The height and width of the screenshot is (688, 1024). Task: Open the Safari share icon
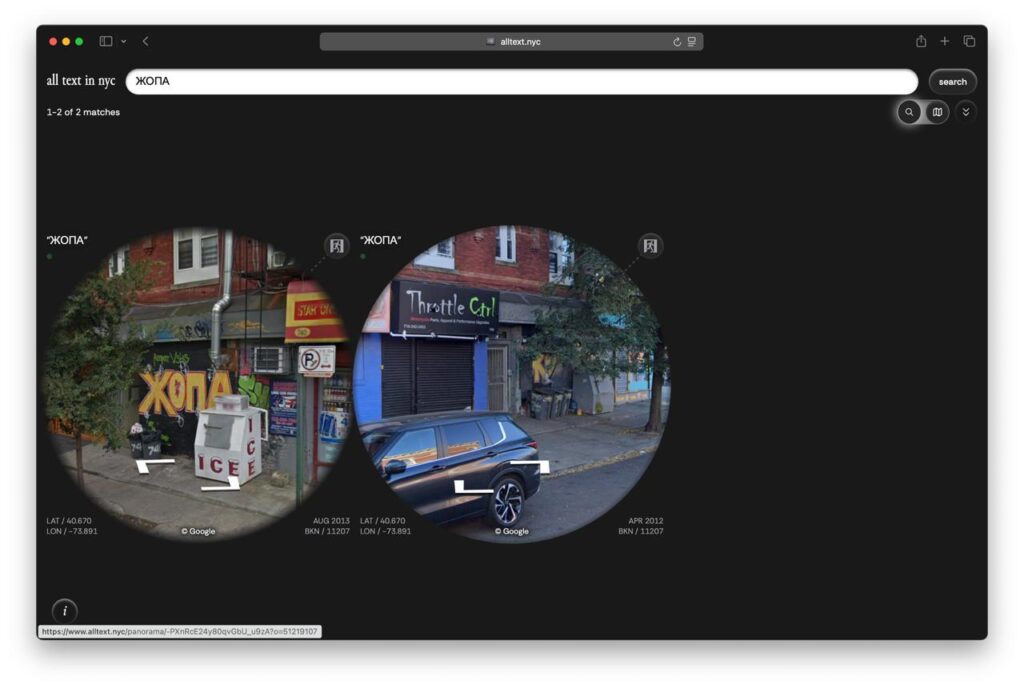coord(921,41)
